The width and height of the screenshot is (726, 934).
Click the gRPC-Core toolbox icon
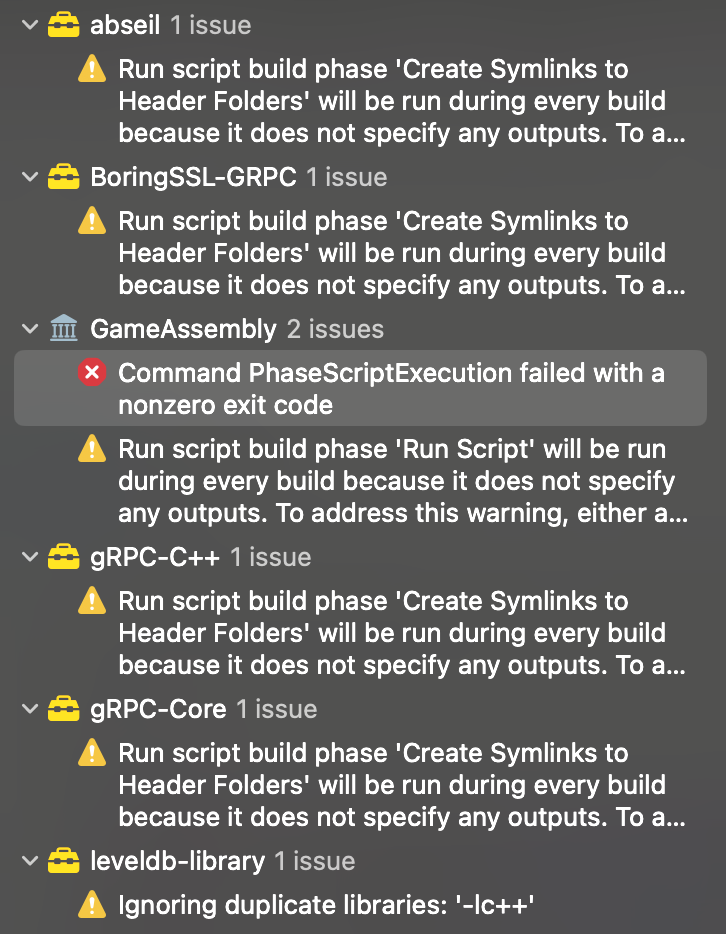63,709
